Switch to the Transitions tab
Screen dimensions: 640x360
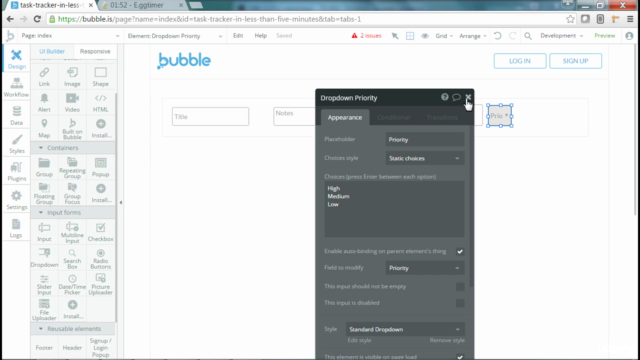click(x=442, y=118)
